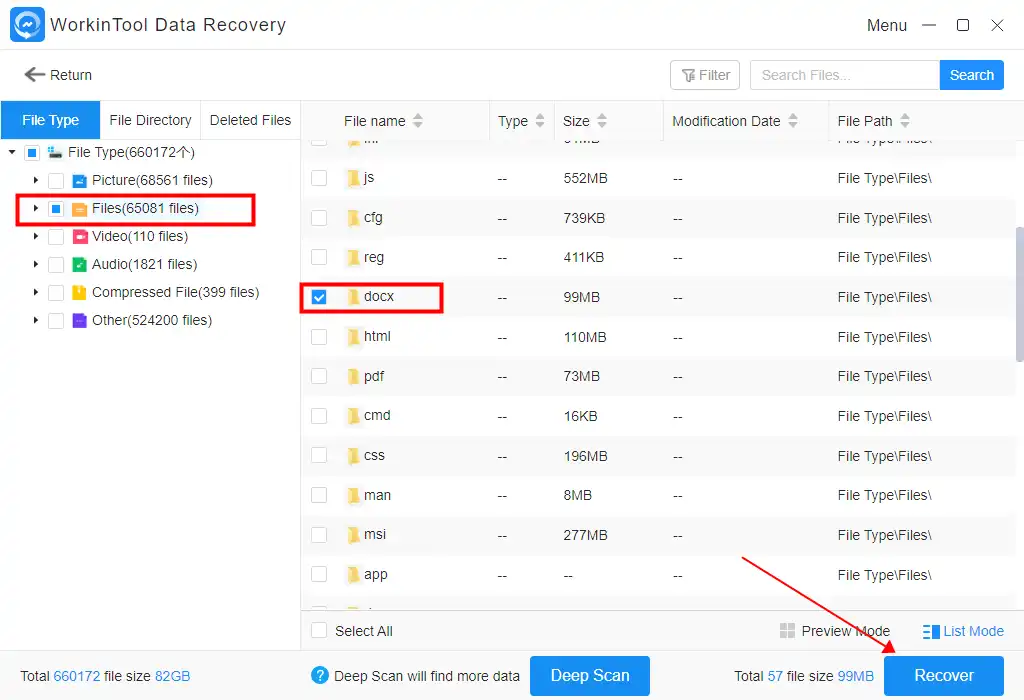Click the Search Files input field
Screen dimensions: 1024x700
coord(844,75)
